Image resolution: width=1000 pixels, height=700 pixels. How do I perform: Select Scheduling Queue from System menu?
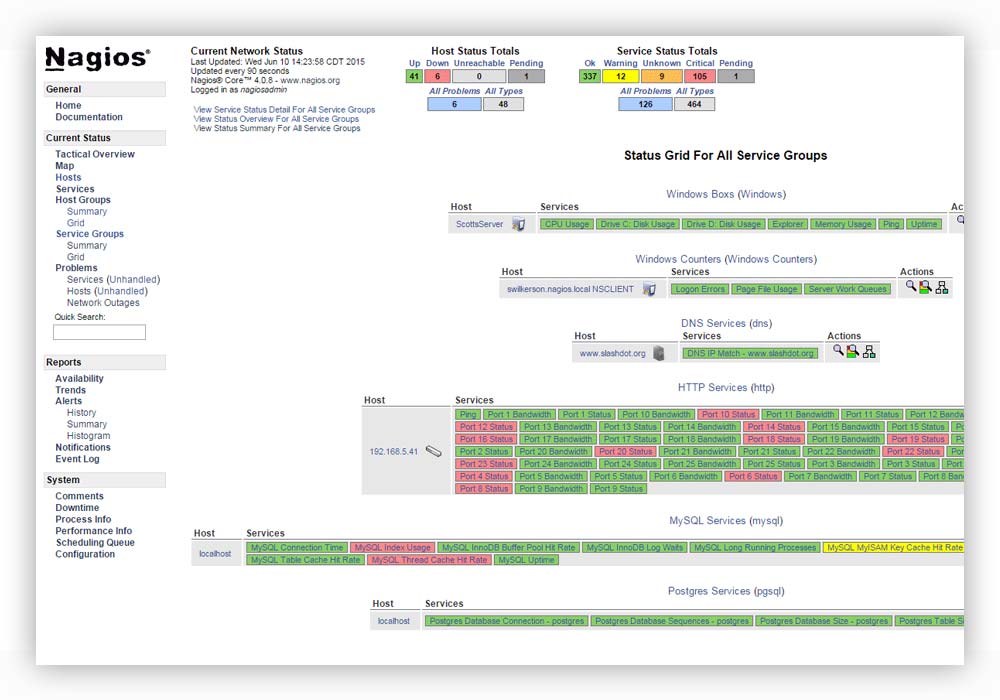click(x=95, y=543)
